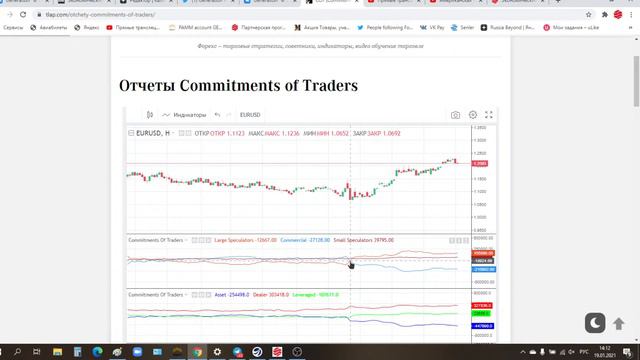
Task: Open Zoom app from taskbar
Action: [137, 352]
